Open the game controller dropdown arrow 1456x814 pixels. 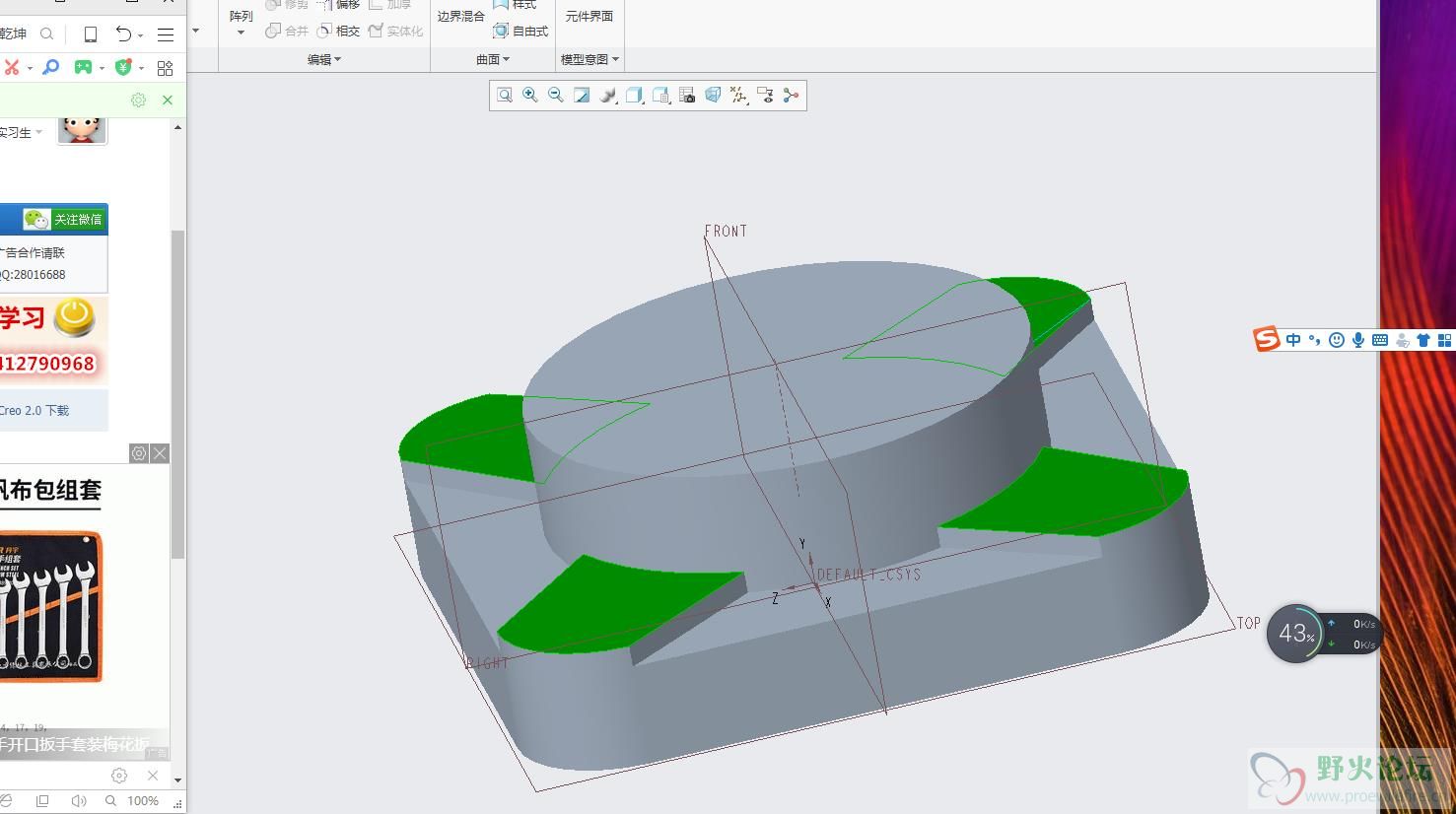pyautogui.click(x=102, y=68)
